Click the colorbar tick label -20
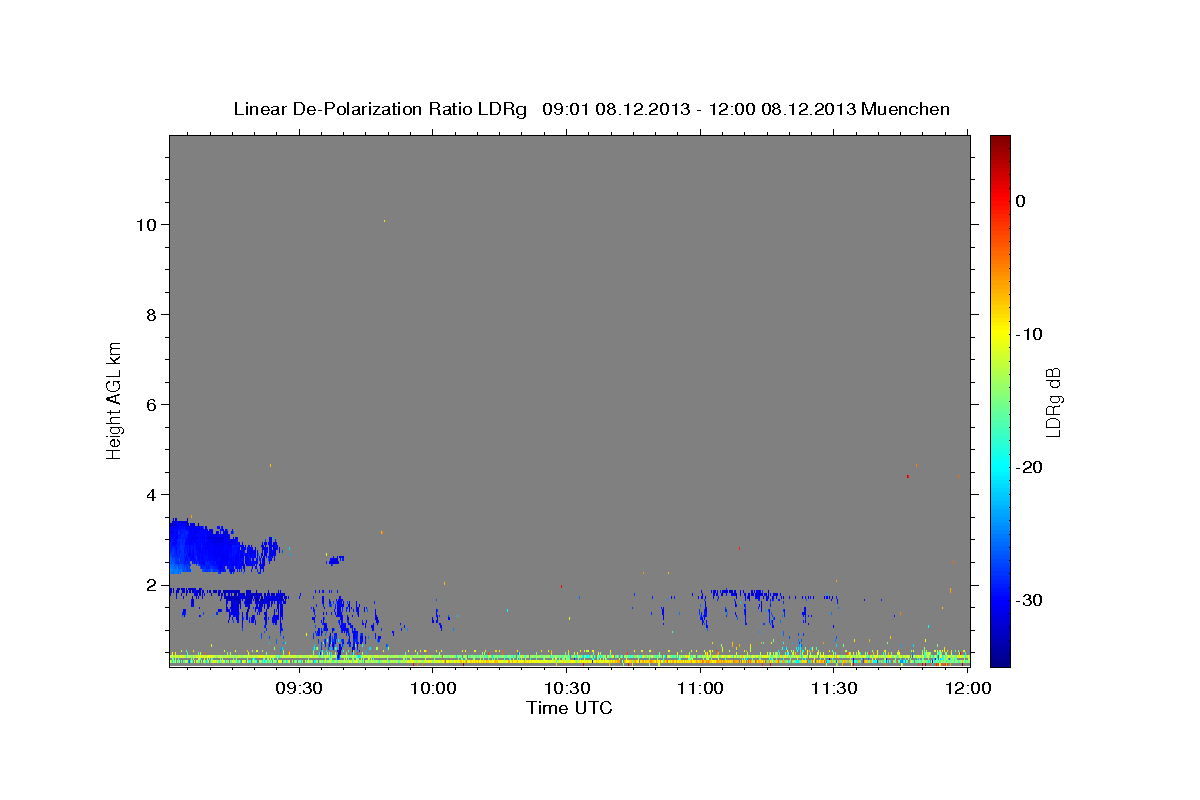 pos(1030,467)
